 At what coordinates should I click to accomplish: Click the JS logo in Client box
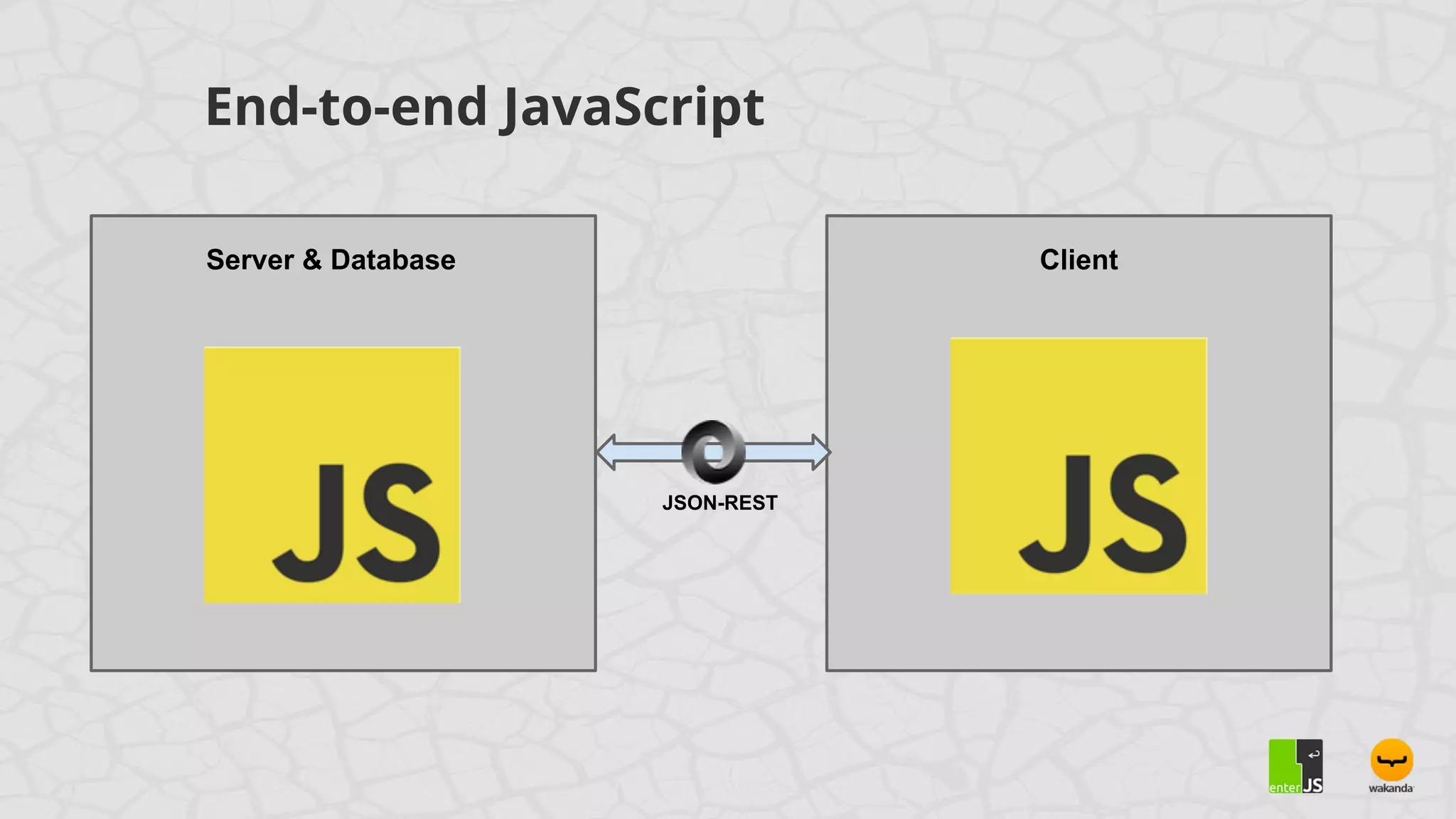pyautogui.click(x=1078, y=466)
